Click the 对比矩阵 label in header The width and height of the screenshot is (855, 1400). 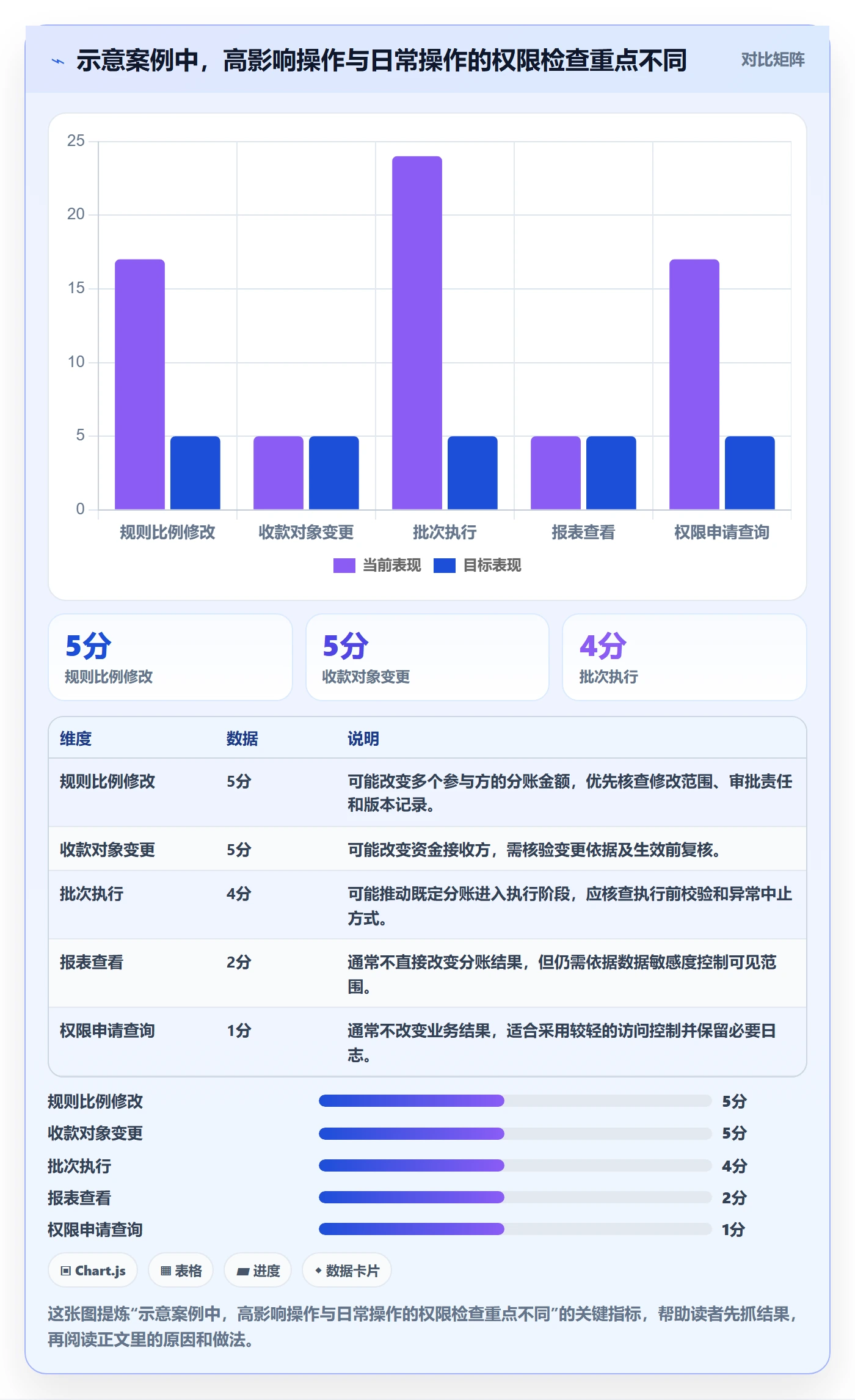click(773, 60)
